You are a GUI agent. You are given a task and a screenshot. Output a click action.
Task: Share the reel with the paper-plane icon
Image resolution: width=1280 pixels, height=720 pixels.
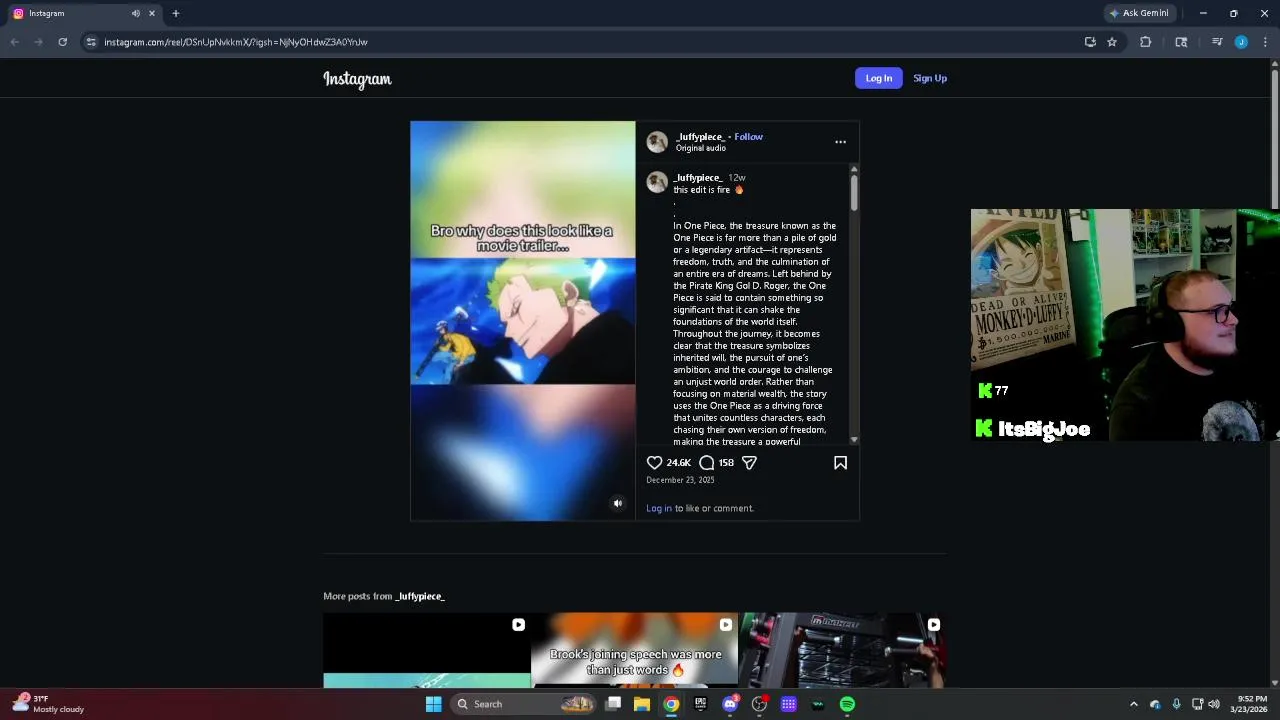749,462
